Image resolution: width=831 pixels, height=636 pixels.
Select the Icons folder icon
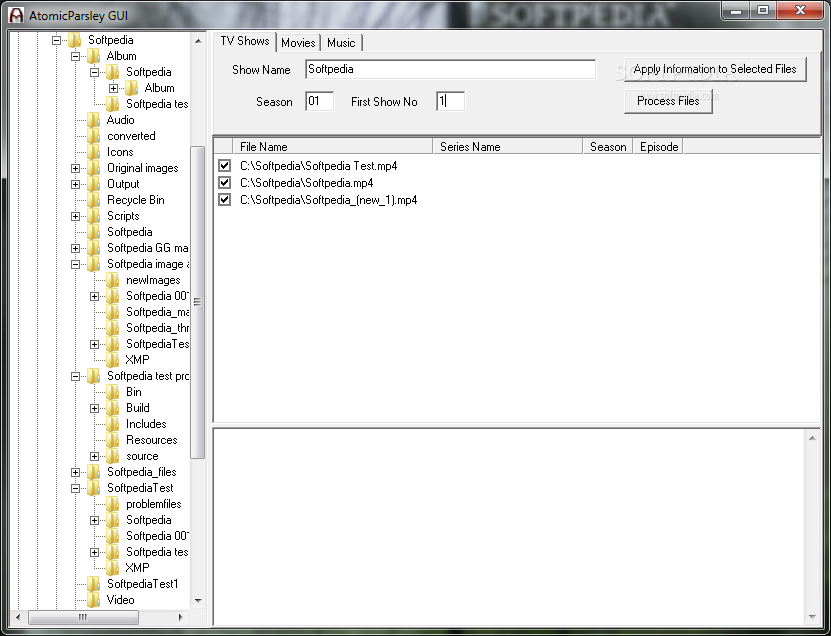coord(94,152)
